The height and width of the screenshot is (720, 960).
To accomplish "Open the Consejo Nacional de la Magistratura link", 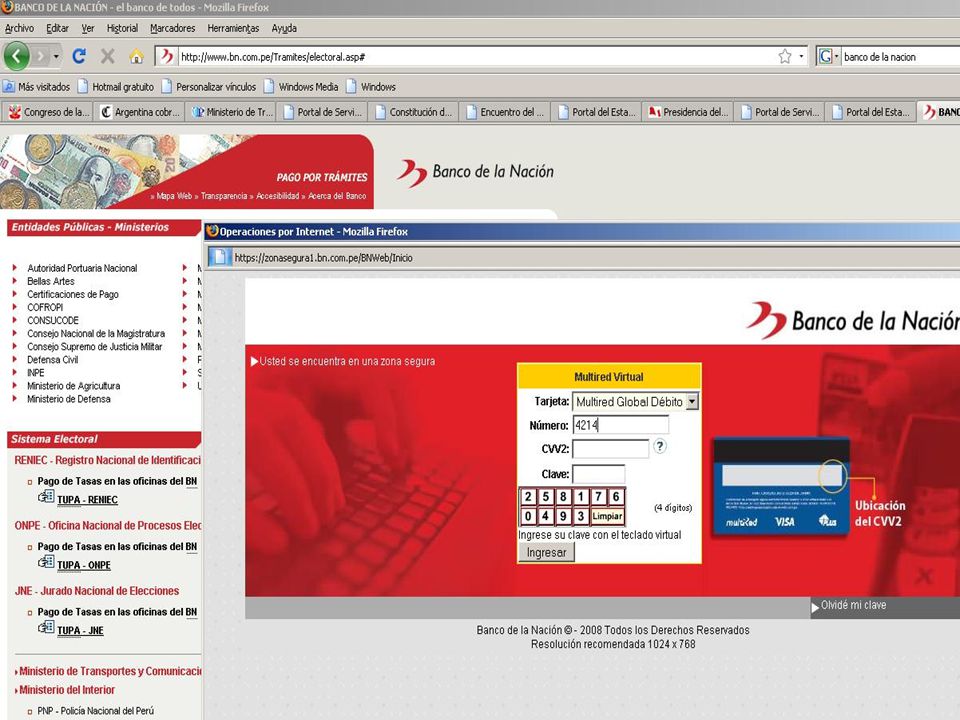I will 96,334.
